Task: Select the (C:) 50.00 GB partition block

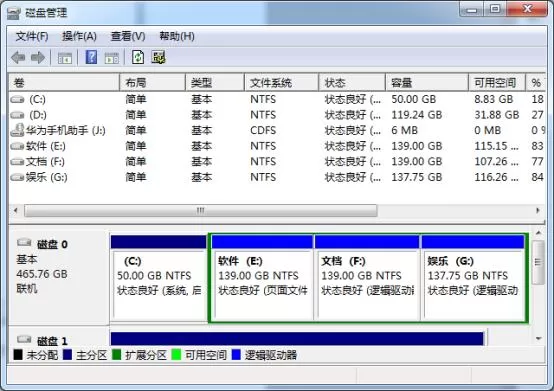Action: [x=159, y=277]
